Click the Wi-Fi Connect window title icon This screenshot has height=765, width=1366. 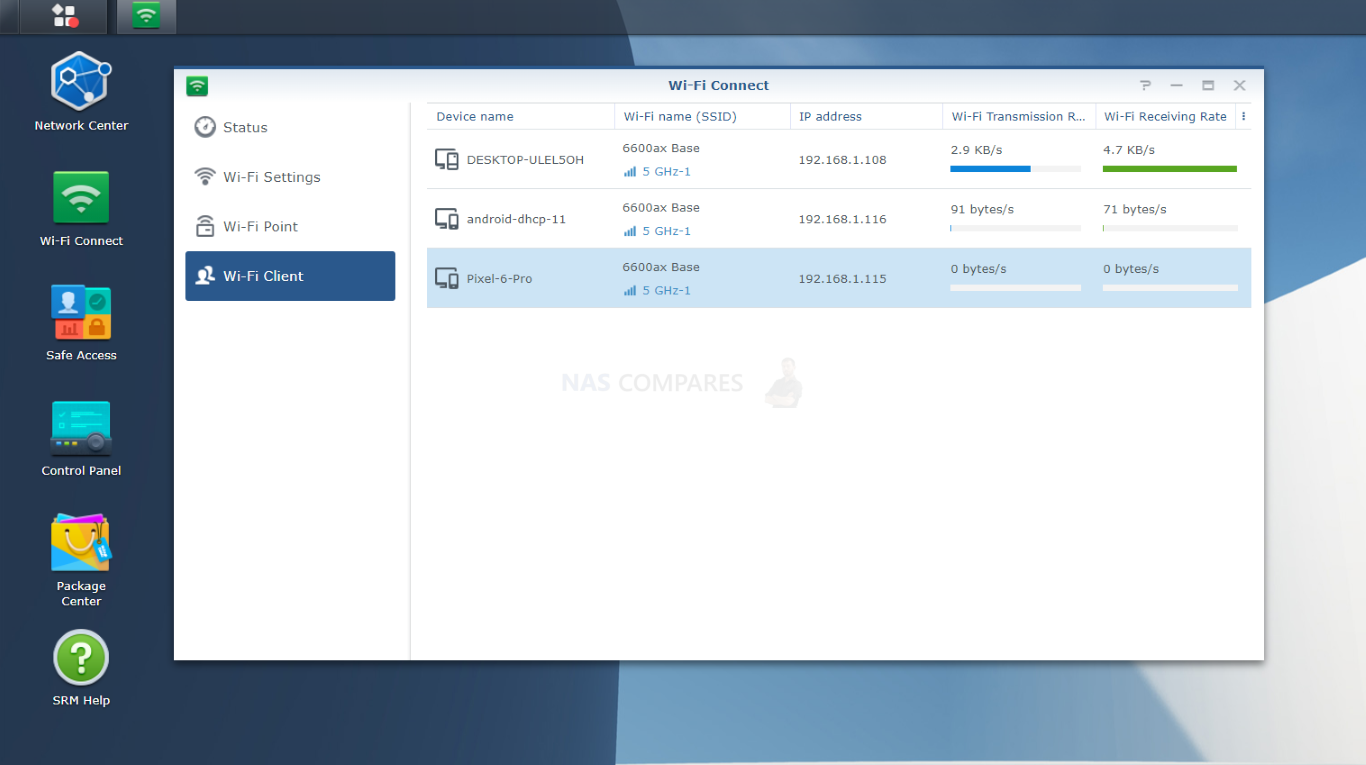pyautogui.click(x=197, y=86)
